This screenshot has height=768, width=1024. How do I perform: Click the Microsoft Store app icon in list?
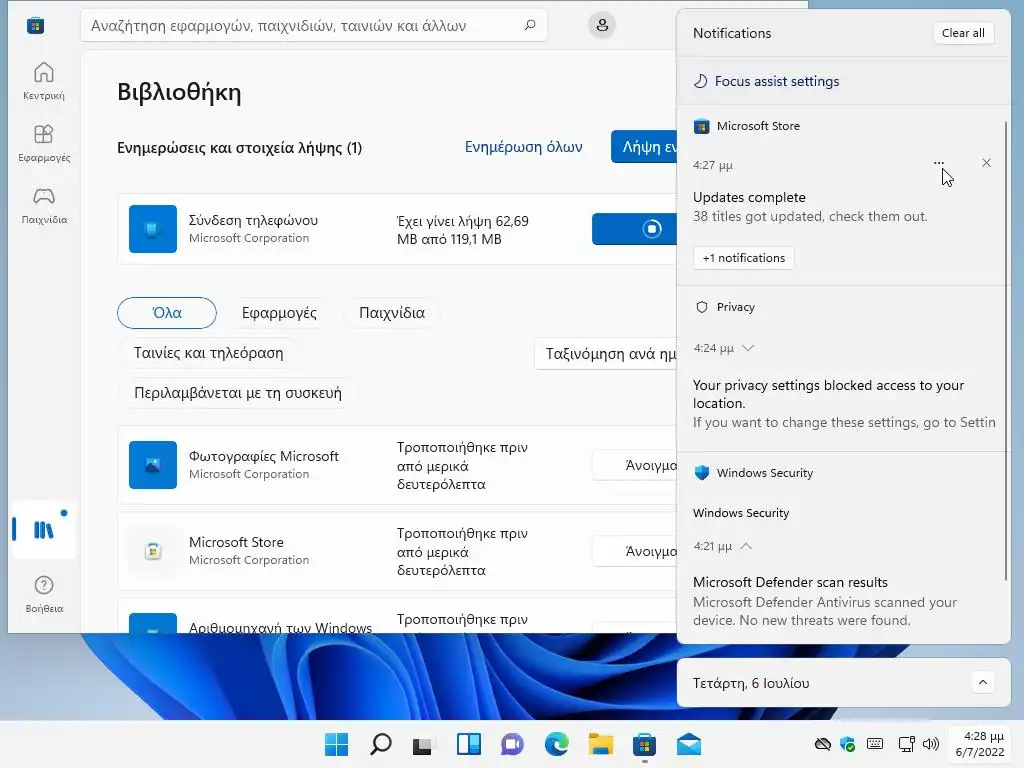tap(153, 551)
